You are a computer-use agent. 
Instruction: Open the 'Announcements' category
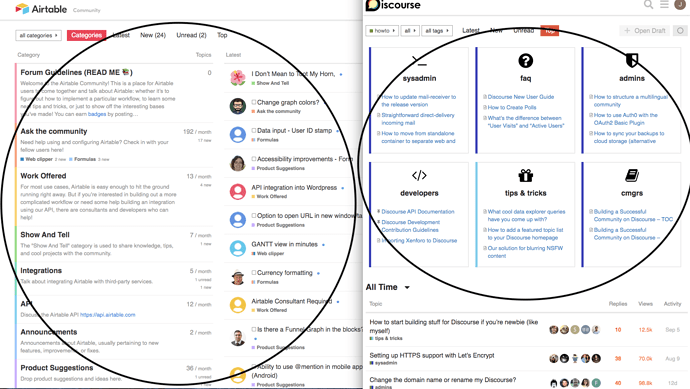pyautogui.click(x=48, y=332)
